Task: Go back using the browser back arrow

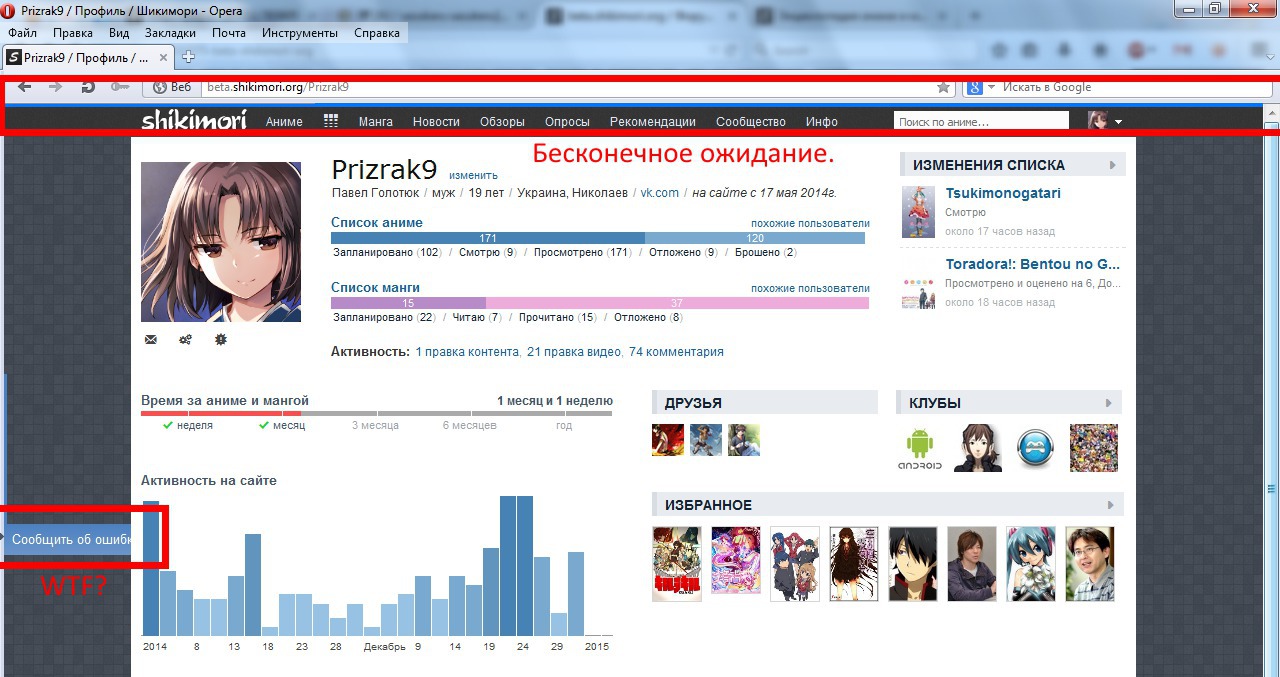Action: pyautogui.click(x=25, y=87)
